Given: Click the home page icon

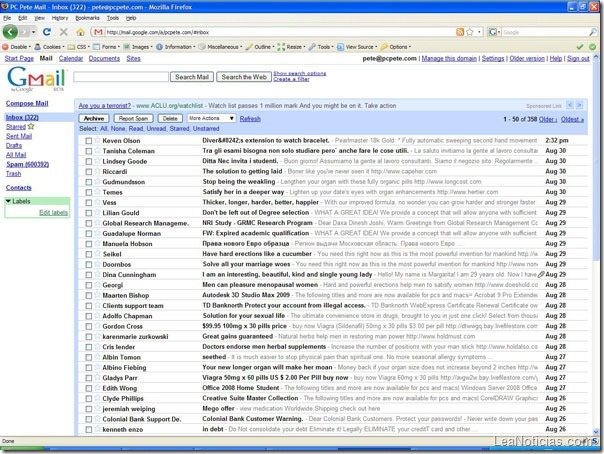Looking at the screenshot, I should (80, 32).
